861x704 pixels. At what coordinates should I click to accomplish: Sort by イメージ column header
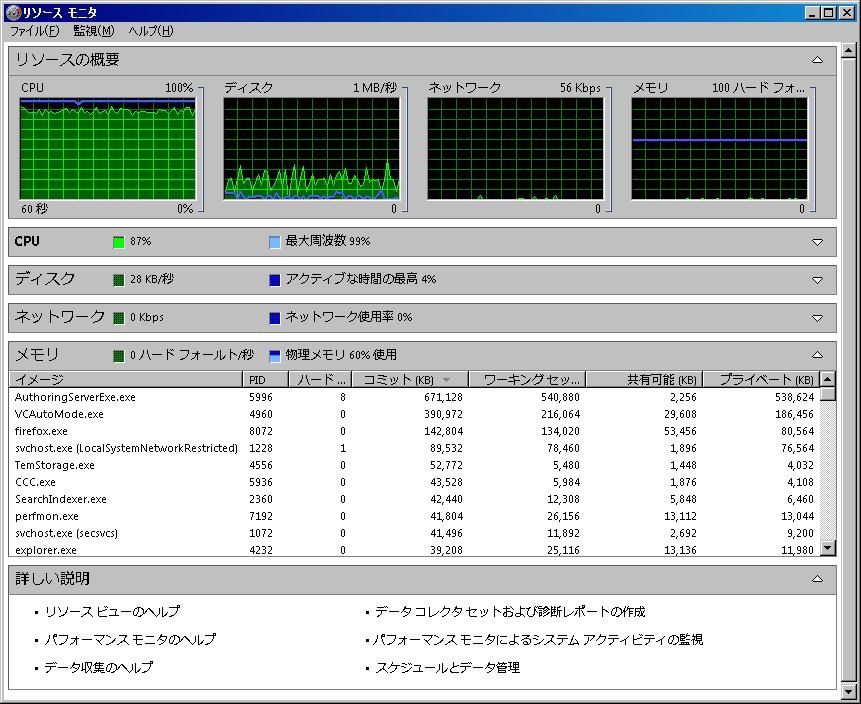(126, 379)
